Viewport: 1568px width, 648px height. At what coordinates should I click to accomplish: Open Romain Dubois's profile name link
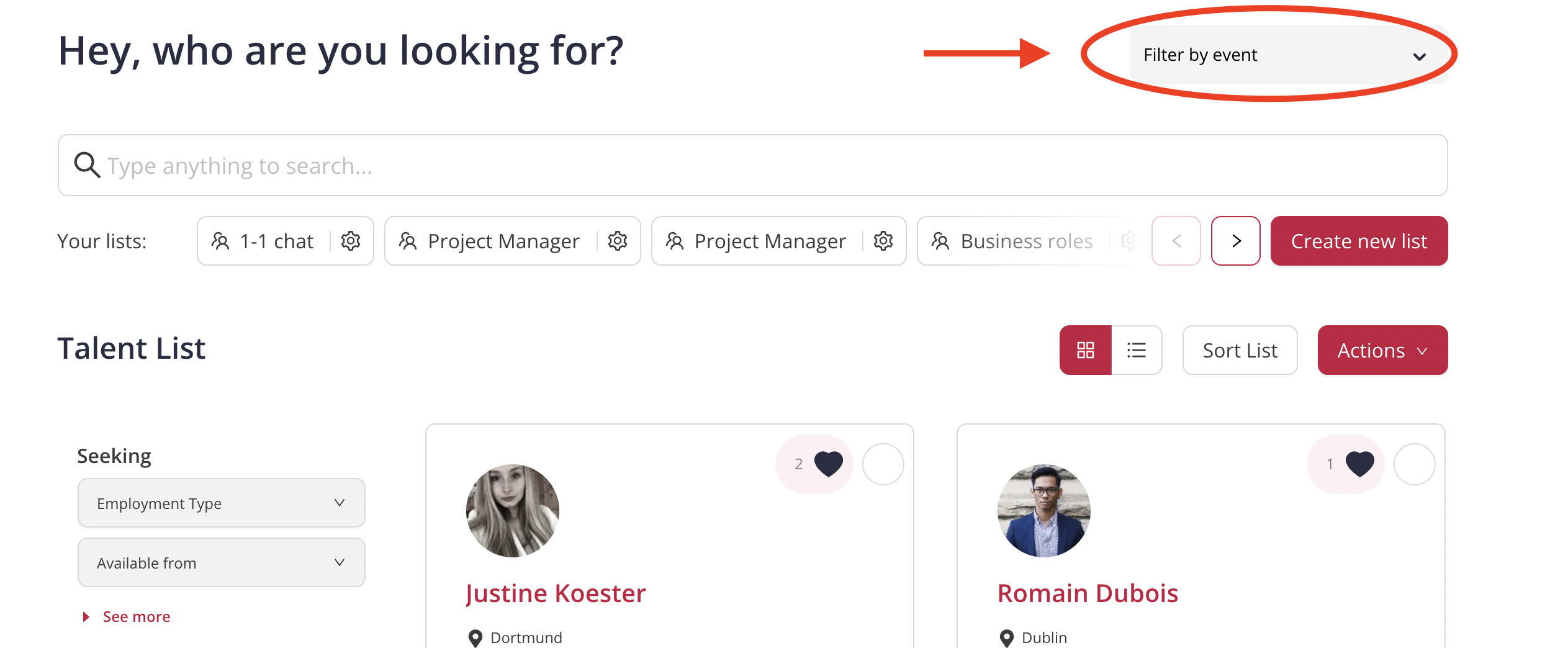pos(1088,593)
